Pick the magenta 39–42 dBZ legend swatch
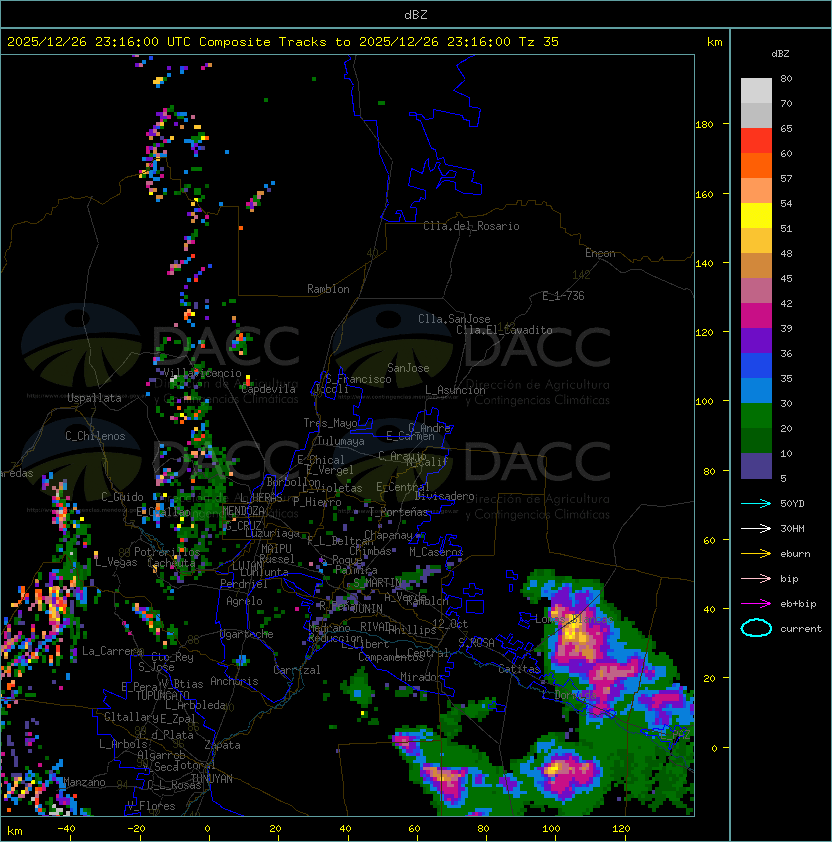Screen dimensions: 832x842 756,316
